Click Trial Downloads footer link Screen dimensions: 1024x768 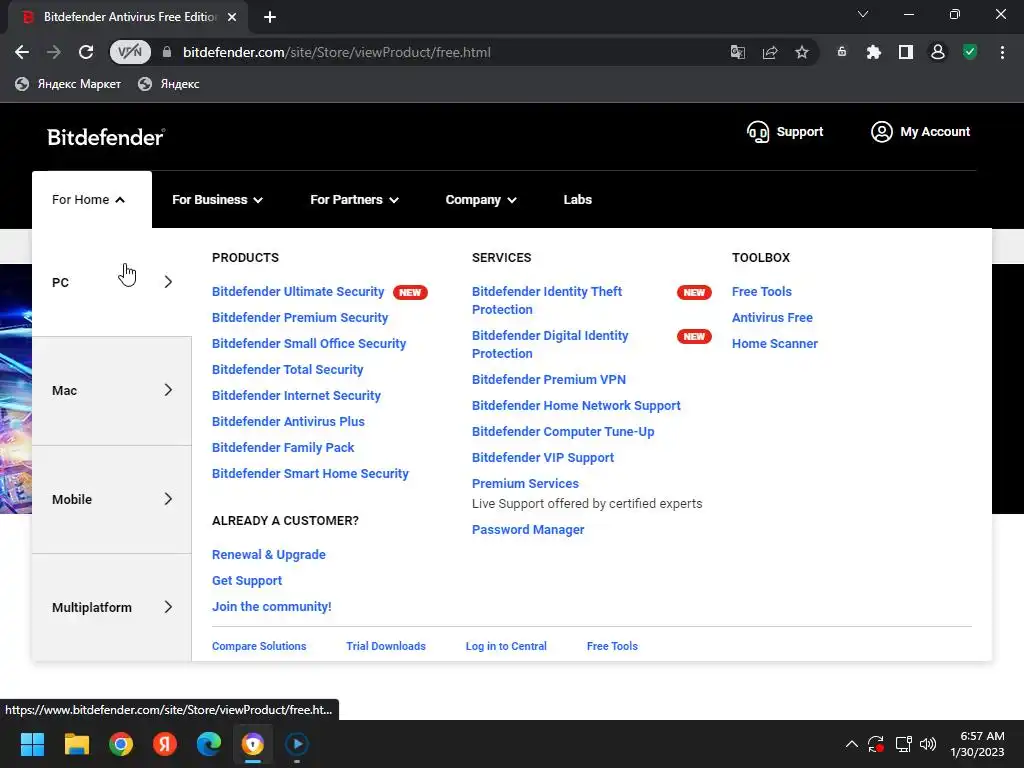tap(385, 646)
